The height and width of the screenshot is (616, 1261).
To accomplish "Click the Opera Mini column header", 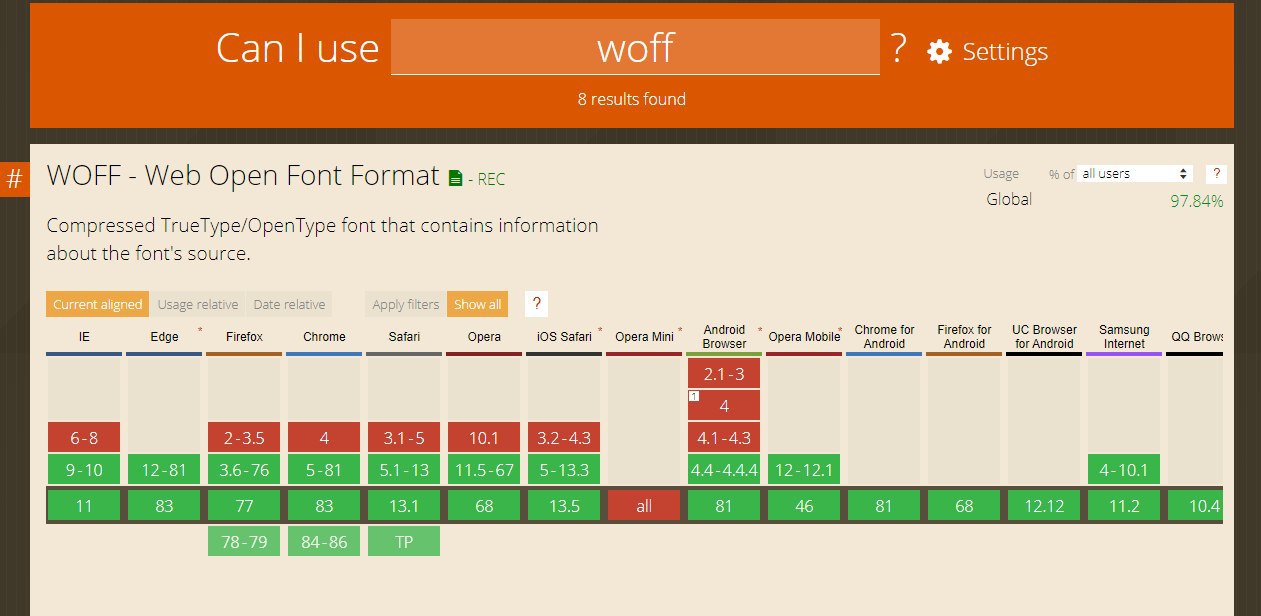I will 644,338.
